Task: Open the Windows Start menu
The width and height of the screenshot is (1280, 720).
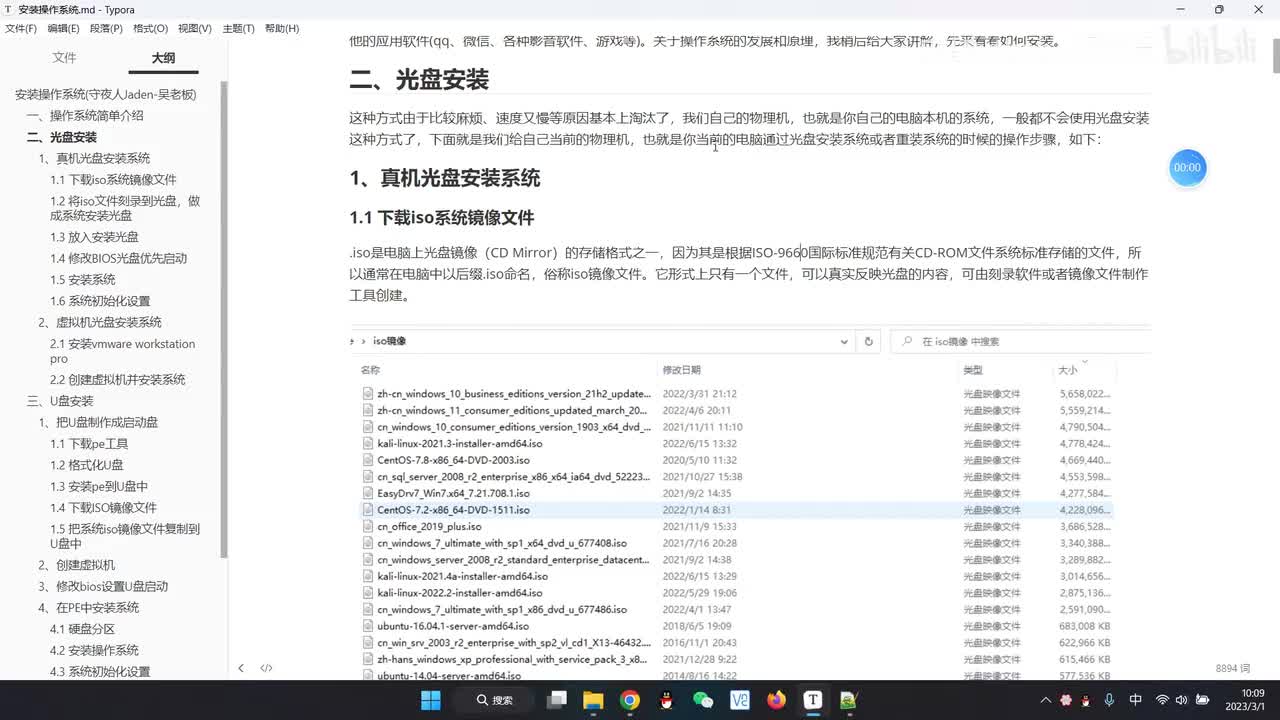Action: (431, 700)
